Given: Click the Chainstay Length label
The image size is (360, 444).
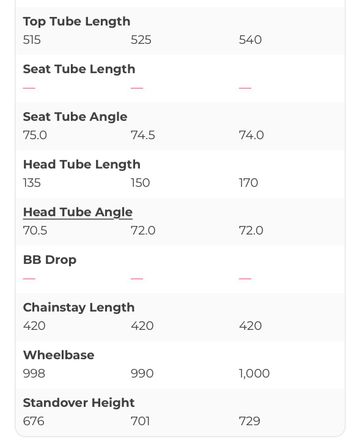Looking at the screenshot, I should (x=79, y=308).
